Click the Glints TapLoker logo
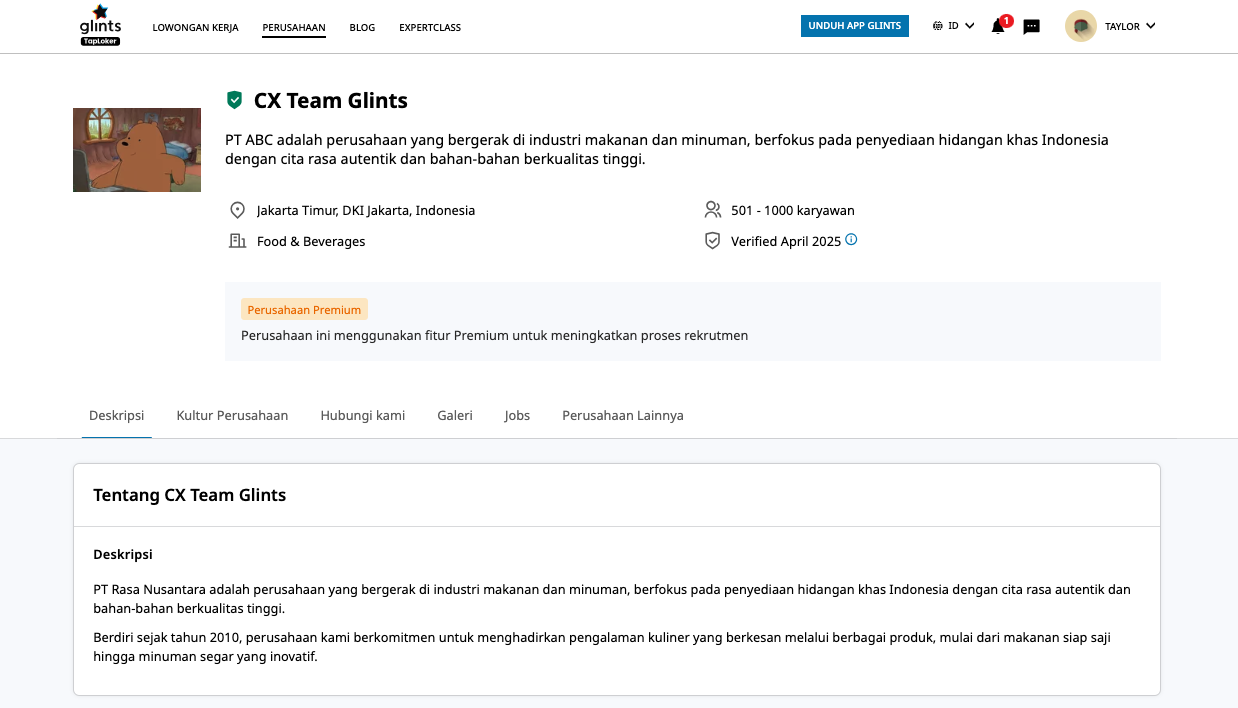 pyautogui.click(x=100, y=25)
